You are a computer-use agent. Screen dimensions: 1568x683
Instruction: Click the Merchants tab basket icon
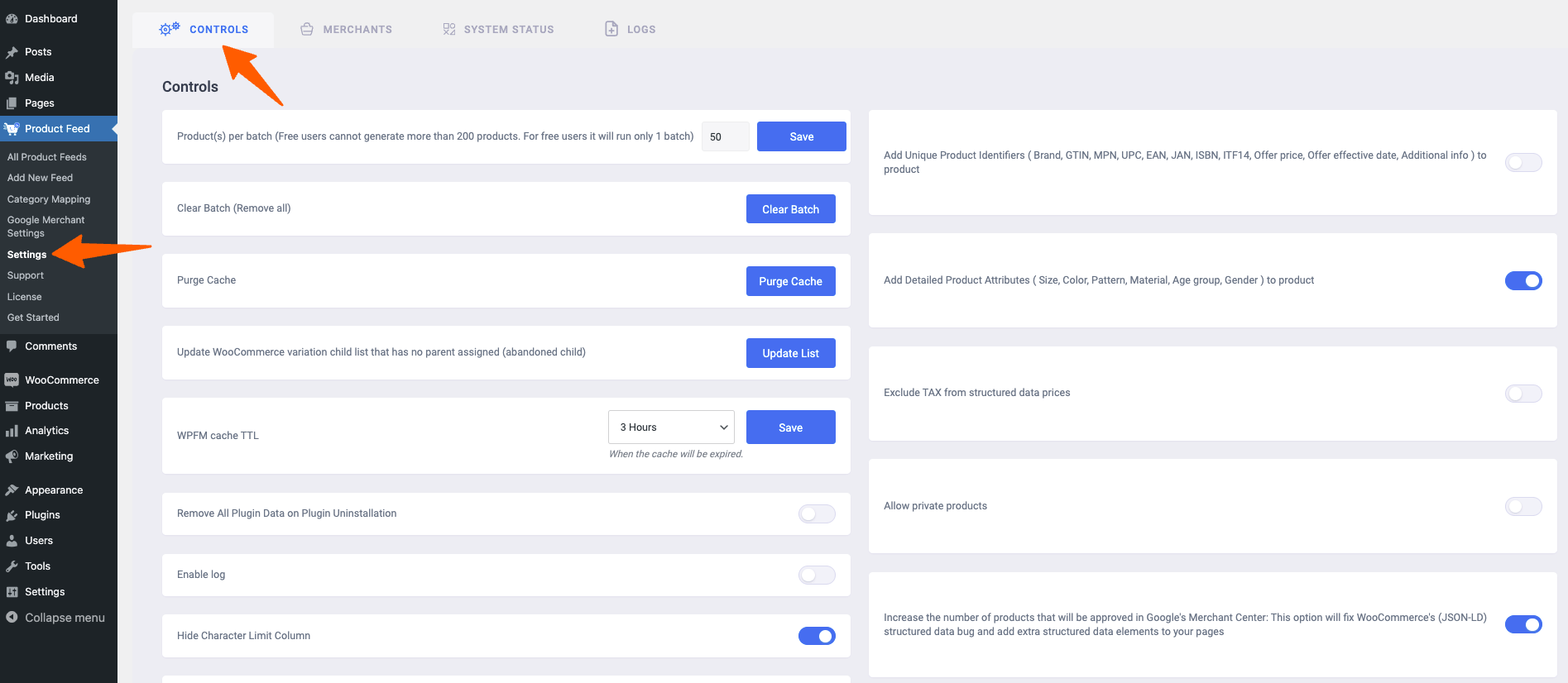307,29
